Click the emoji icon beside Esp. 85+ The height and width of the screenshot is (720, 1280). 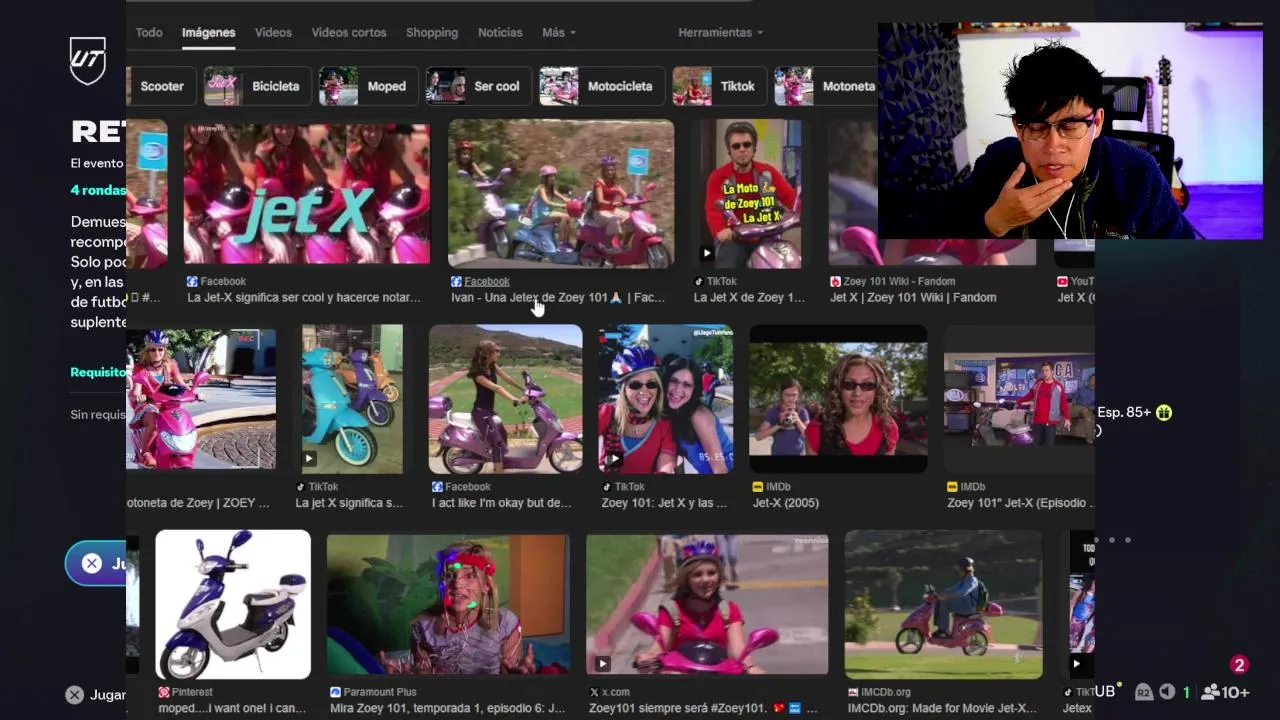pos(1164,412)
